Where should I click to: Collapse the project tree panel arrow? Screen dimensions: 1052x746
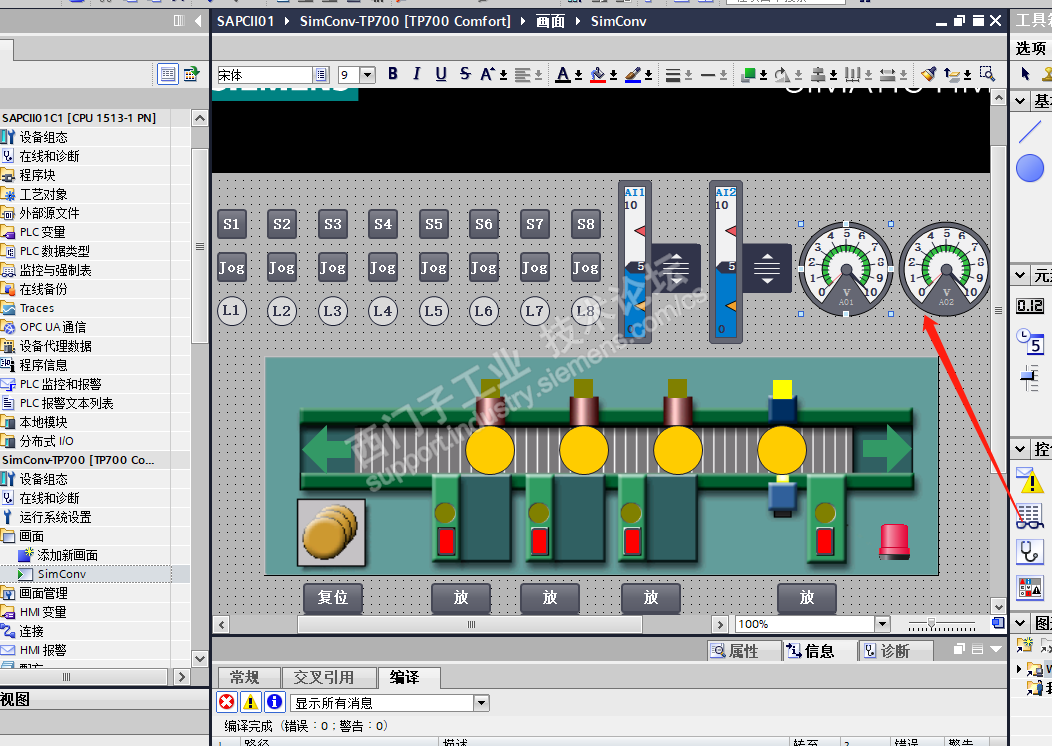(x=198, y=21)
